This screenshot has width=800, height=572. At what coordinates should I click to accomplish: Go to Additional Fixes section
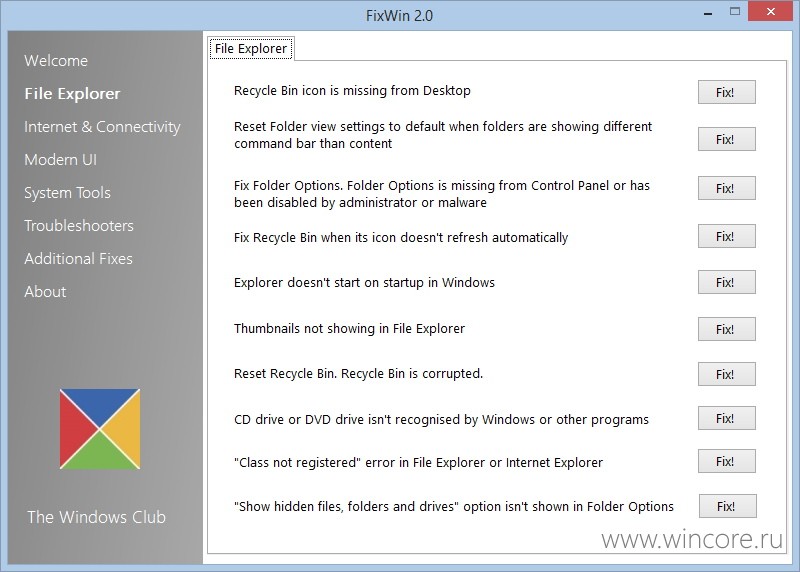(x=79, y=259)
